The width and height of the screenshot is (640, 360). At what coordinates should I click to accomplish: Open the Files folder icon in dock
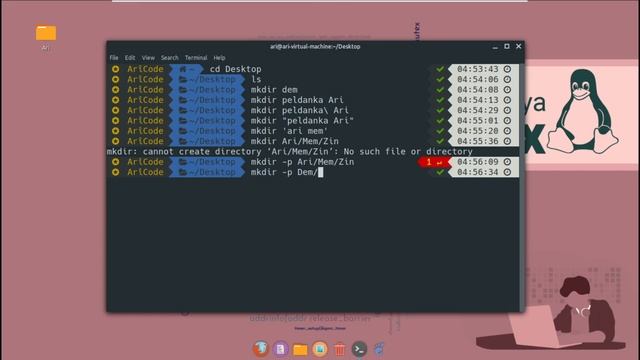[x=300, y=349]
